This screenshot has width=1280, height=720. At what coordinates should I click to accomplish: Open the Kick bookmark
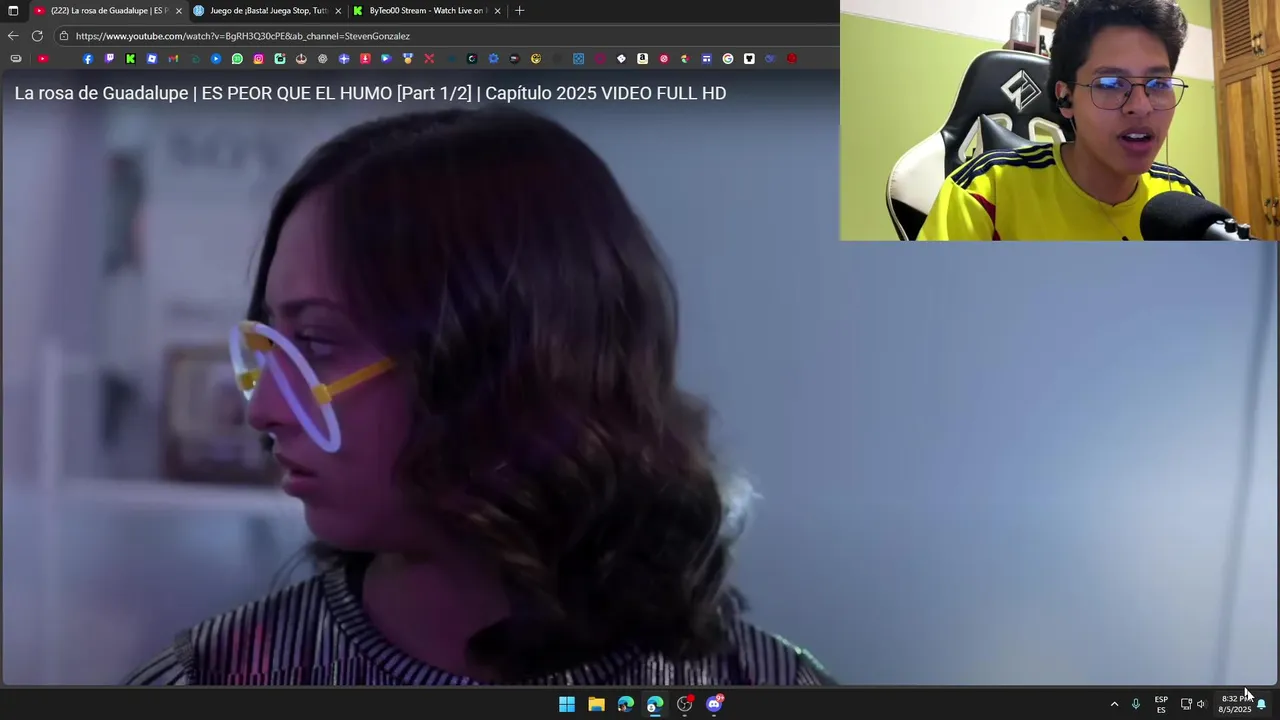(x=130, y=59)
